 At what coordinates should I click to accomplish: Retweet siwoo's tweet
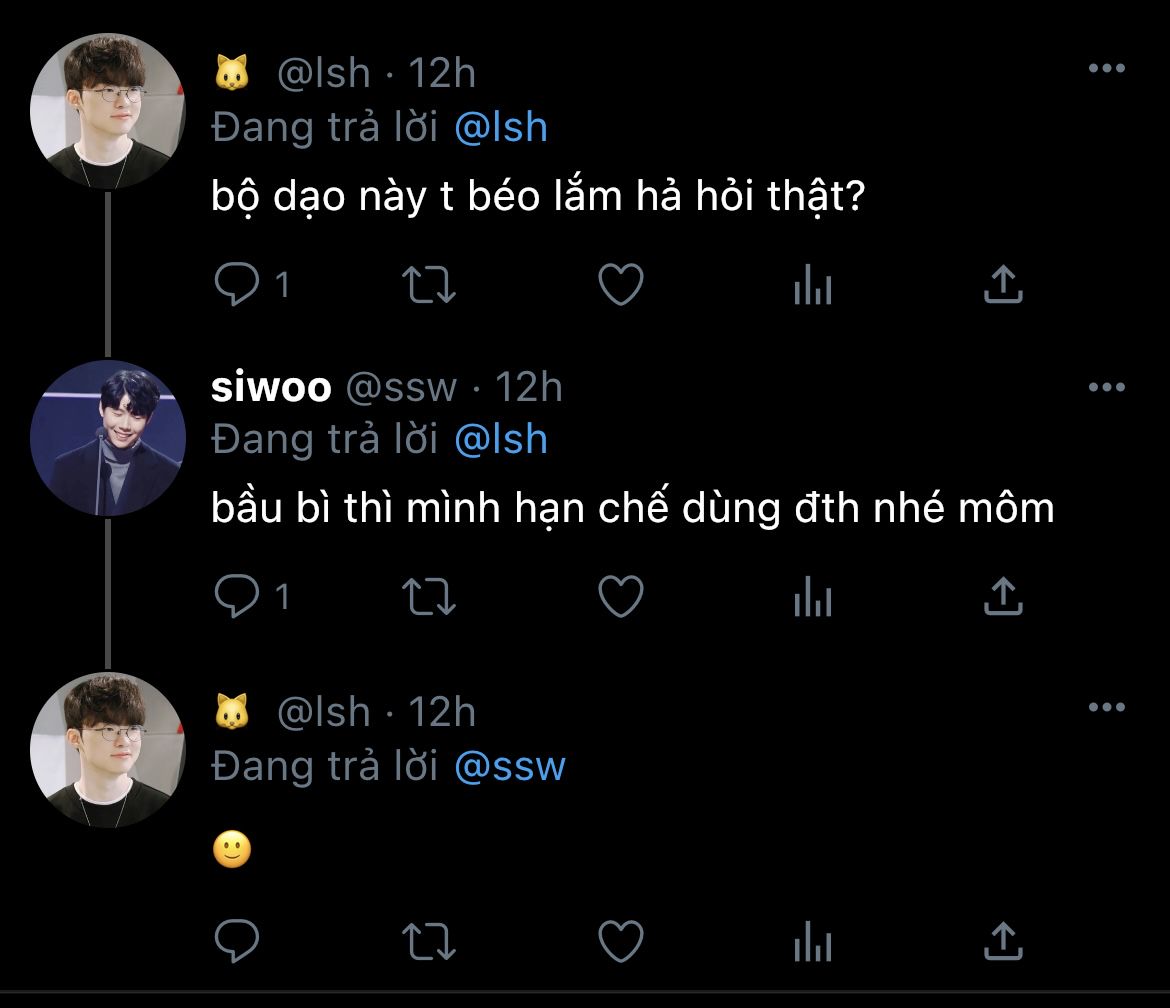pos(428,597)
